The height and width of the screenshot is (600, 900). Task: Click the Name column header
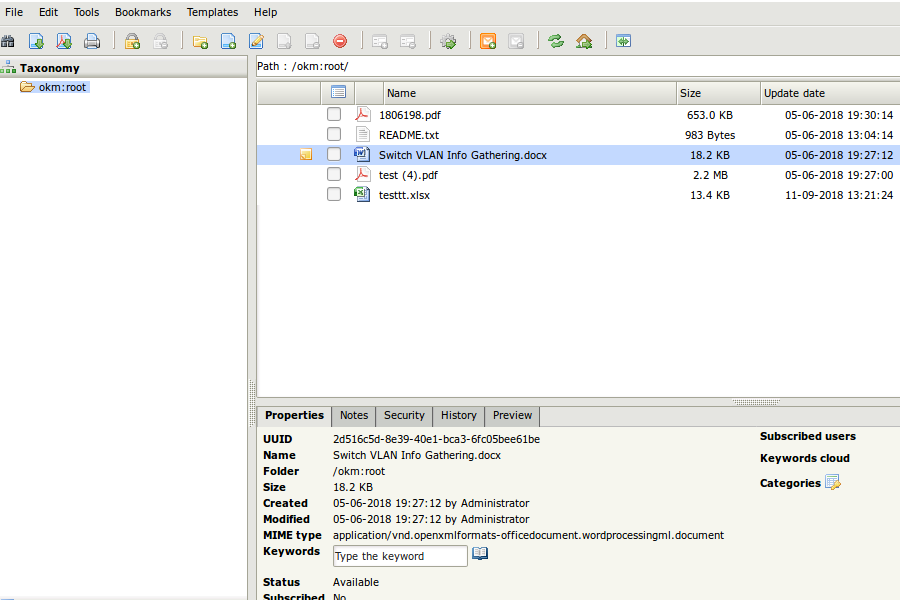(x=401, y=93)
